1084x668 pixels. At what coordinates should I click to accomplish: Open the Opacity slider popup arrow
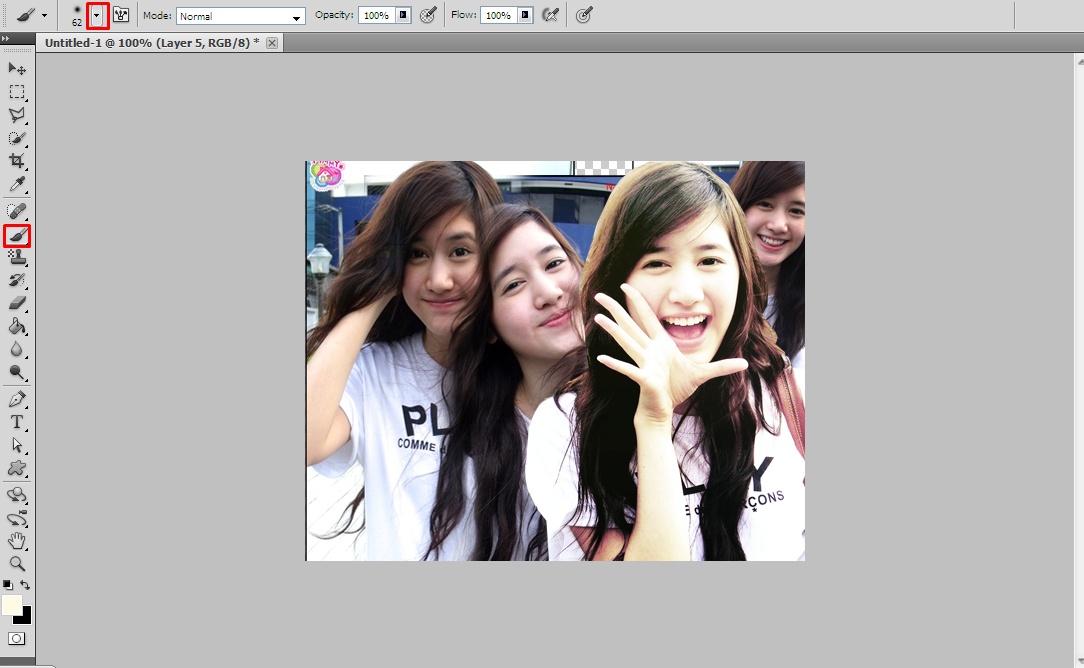coord(403,15)
